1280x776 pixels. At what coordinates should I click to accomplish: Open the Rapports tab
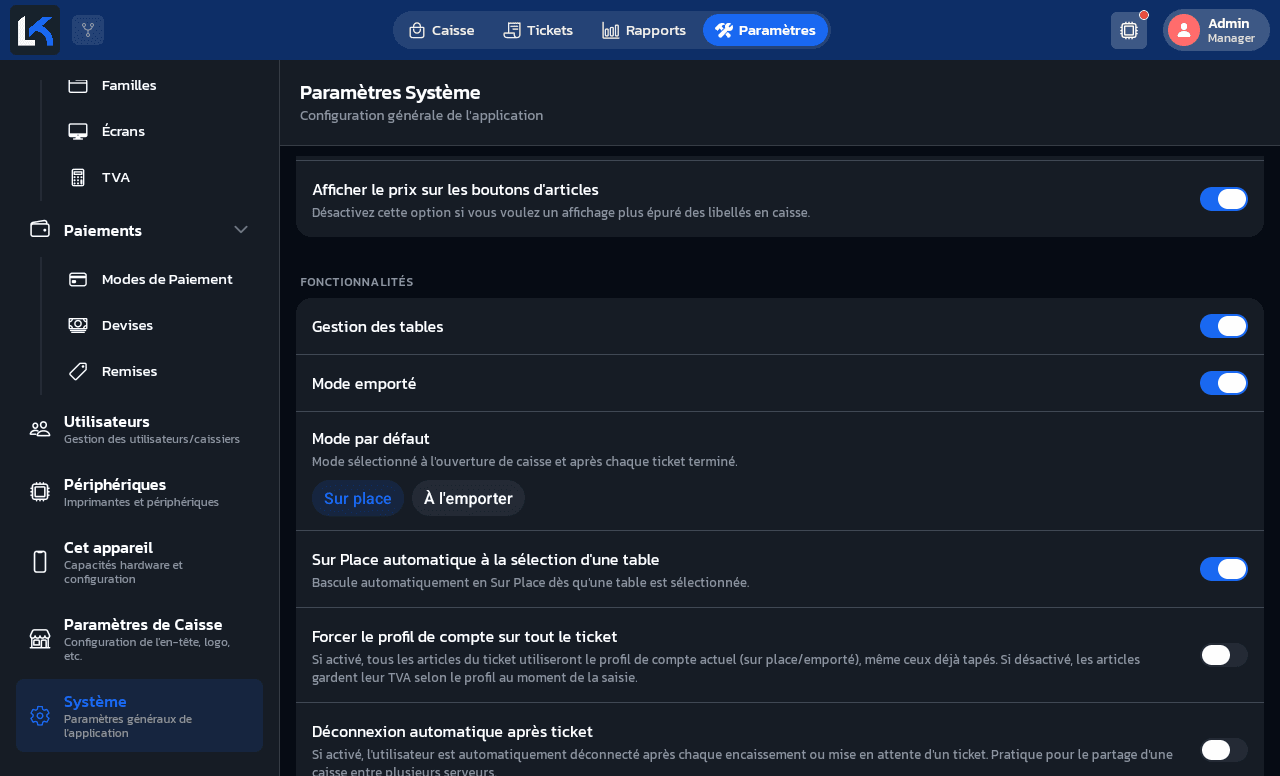pos(644,30)
